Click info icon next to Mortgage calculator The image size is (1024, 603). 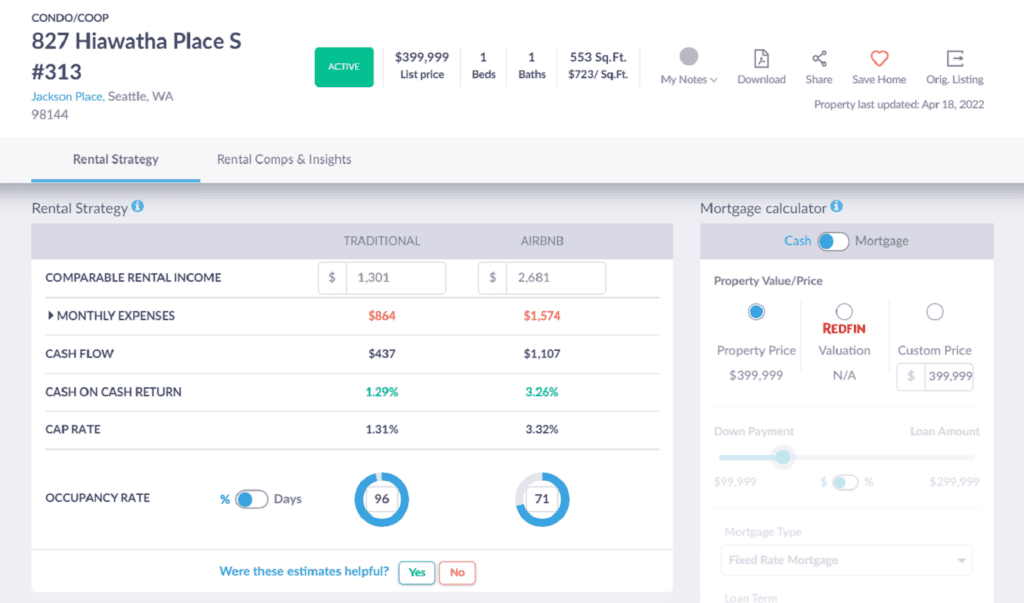pos(836,207)
